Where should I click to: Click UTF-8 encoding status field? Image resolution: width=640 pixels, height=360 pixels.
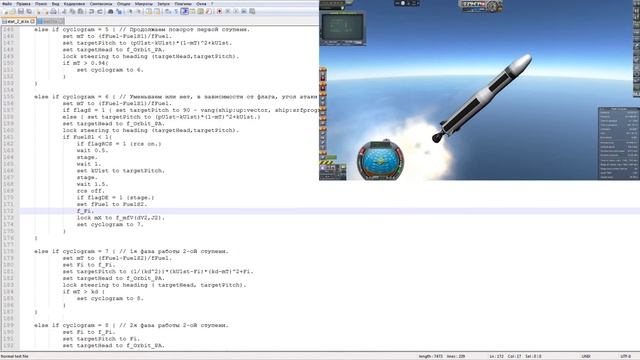coord(625,356)
